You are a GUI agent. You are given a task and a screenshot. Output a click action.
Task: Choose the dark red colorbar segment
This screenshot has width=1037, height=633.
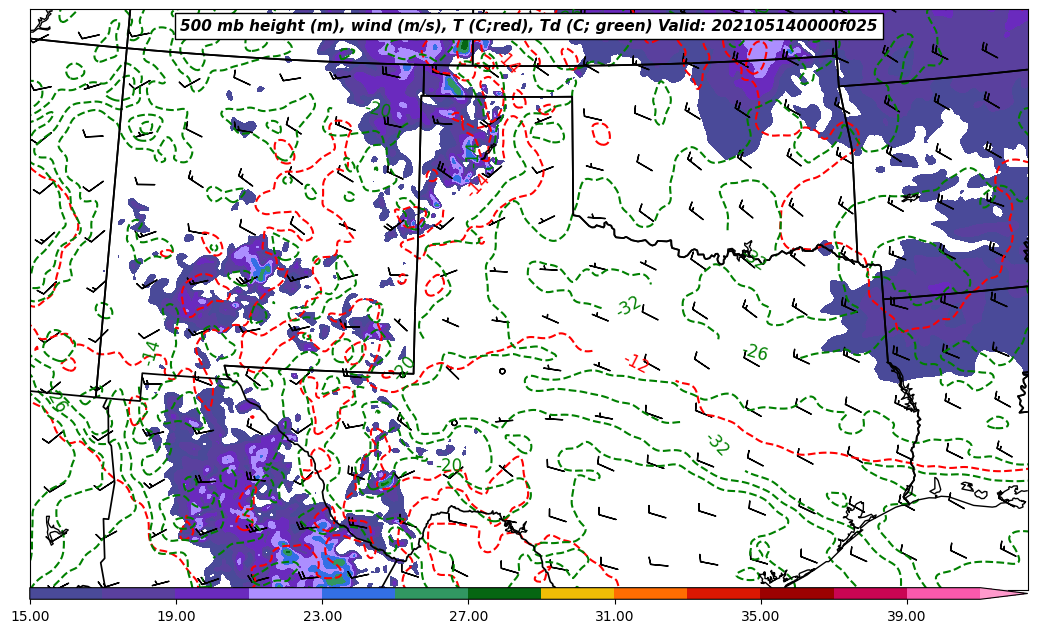tap(796, 594)
